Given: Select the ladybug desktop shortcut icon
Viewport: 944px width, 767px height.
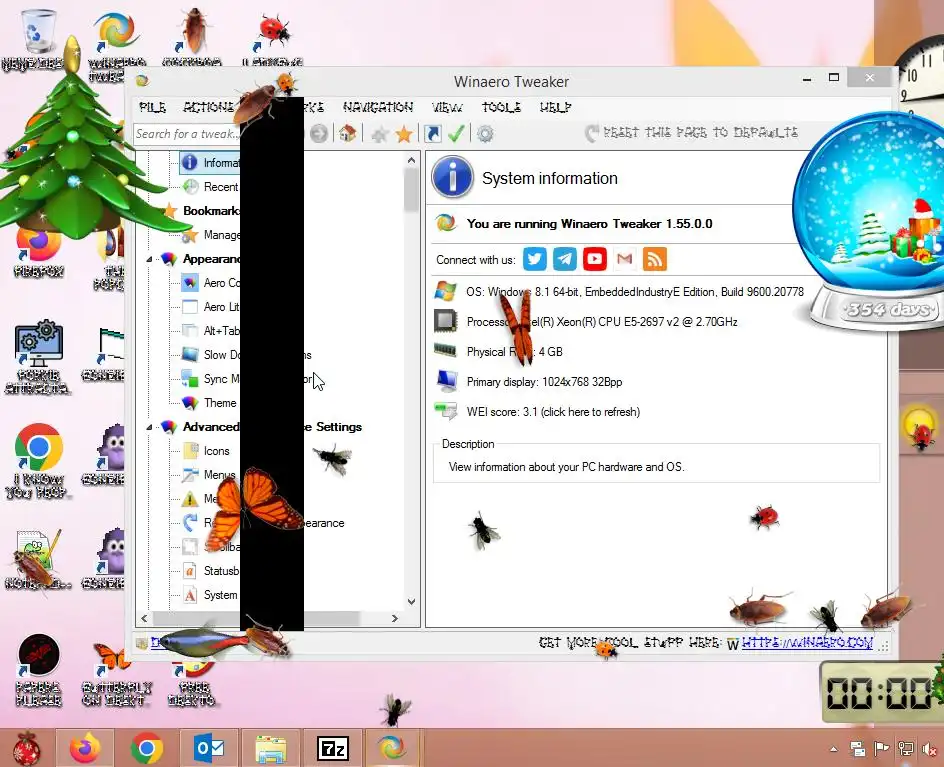Looking at the screenshot, I should point(272,37).
